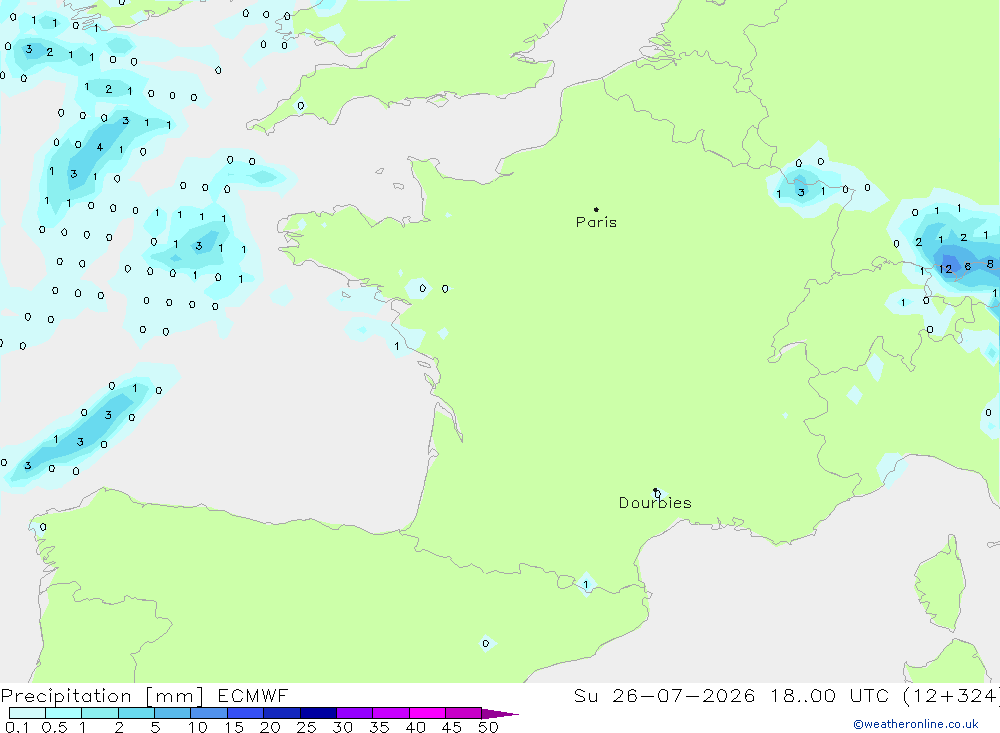Click the Paris city label
Viewport: 1000px width, 733px height.
click(x=596, y=222)
